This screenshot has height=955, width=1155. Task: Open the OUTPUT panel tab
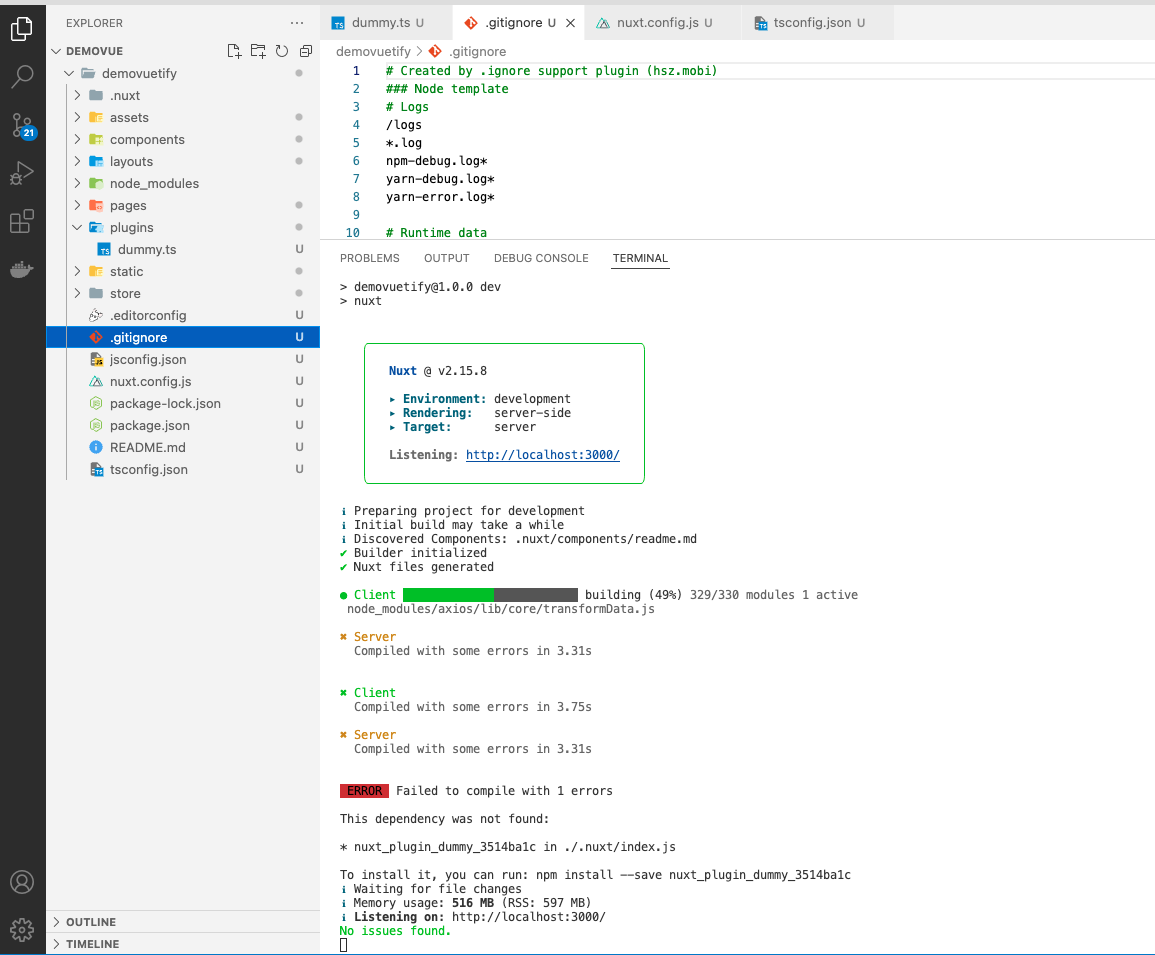[446, 258]
